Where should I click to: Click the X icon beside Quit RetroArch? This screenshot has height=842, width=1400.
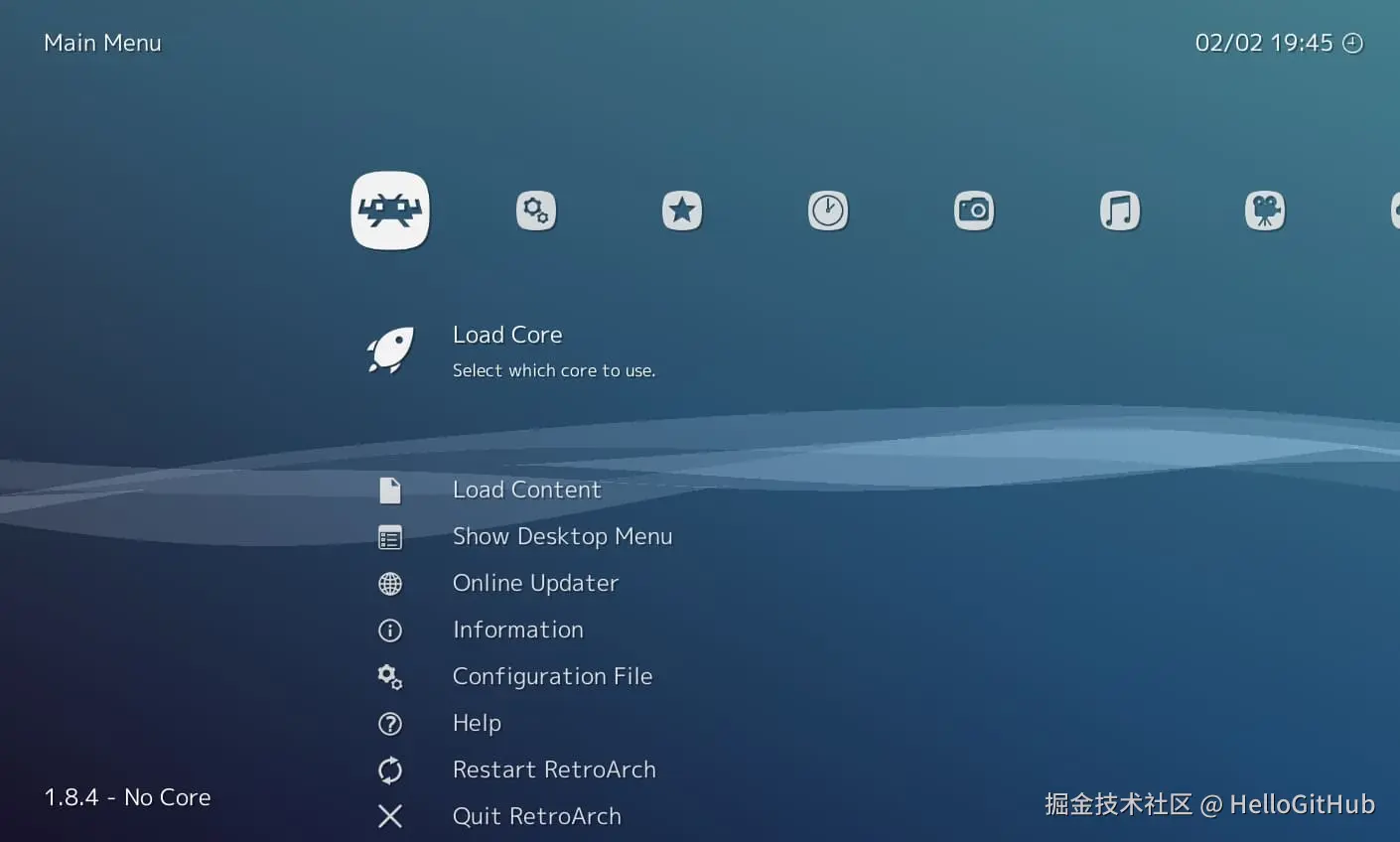pos(390,816)
